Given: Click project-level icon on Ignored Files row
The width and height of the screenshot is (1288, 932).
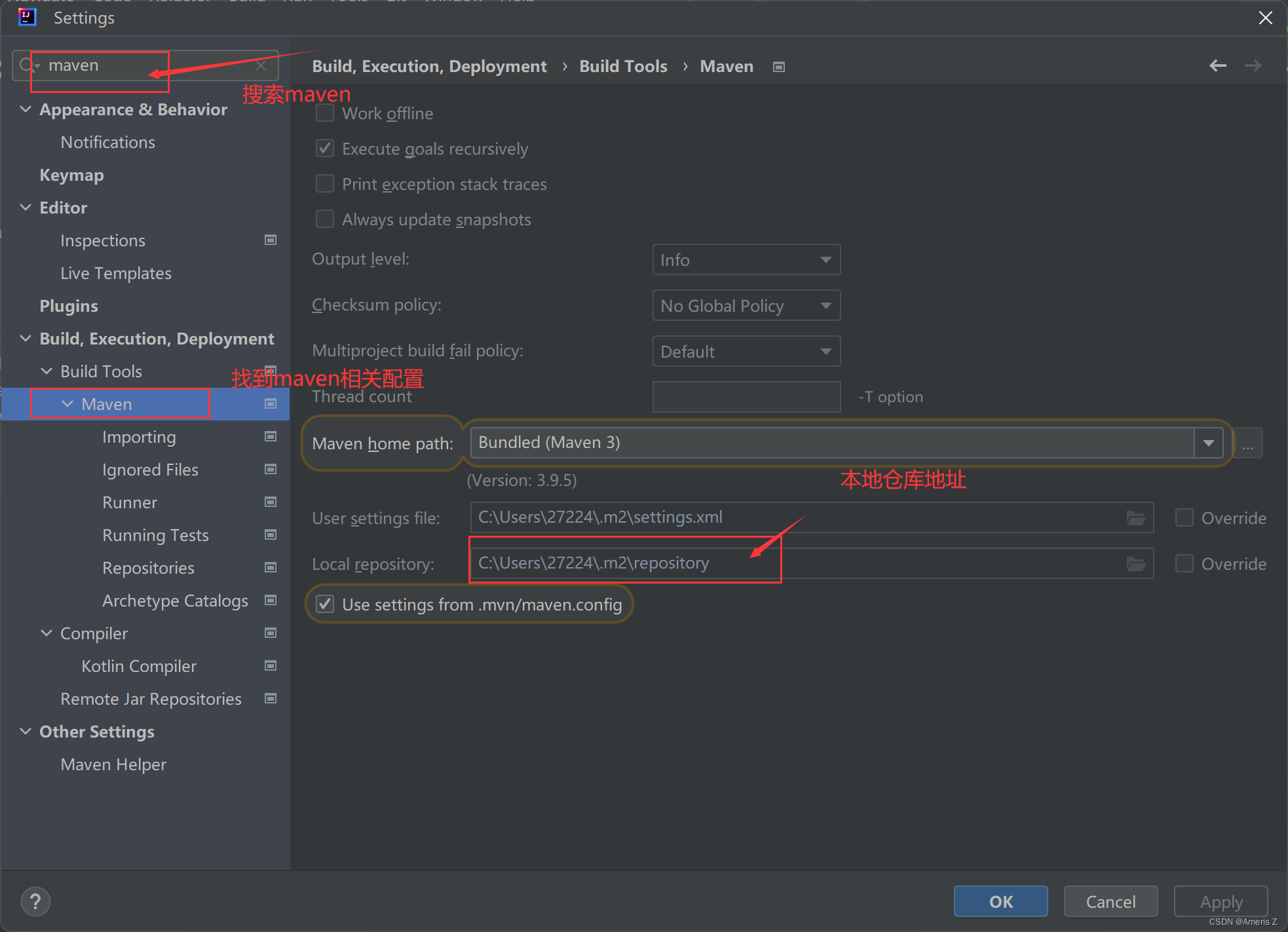Looking at the screenshot, I should click(270, 469).
